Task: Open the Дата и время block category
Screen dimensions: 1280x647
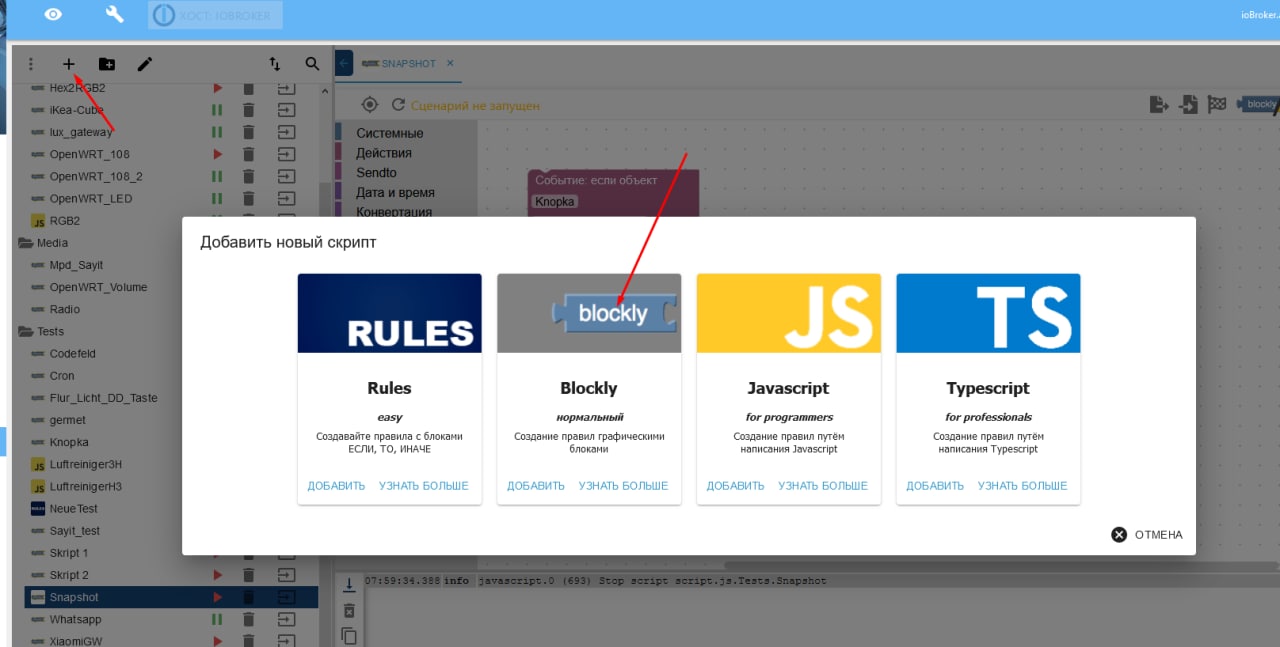Action: [x=395, y=192]
